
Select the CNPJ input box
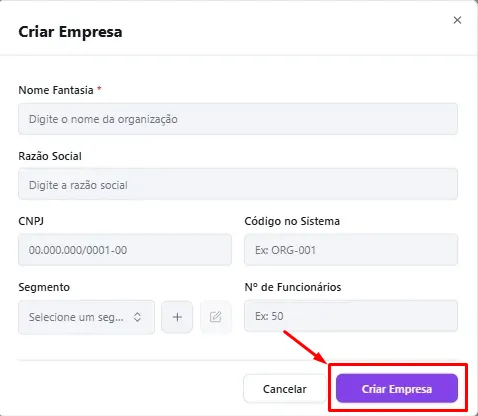tap(125, 250)
